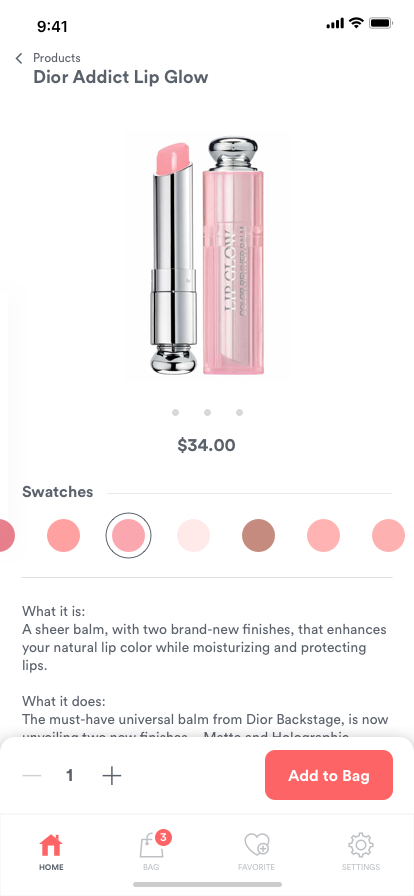Tap the back chevron beside Products
The height and width of the screenshot is (896, 414).
pos(19,58)
